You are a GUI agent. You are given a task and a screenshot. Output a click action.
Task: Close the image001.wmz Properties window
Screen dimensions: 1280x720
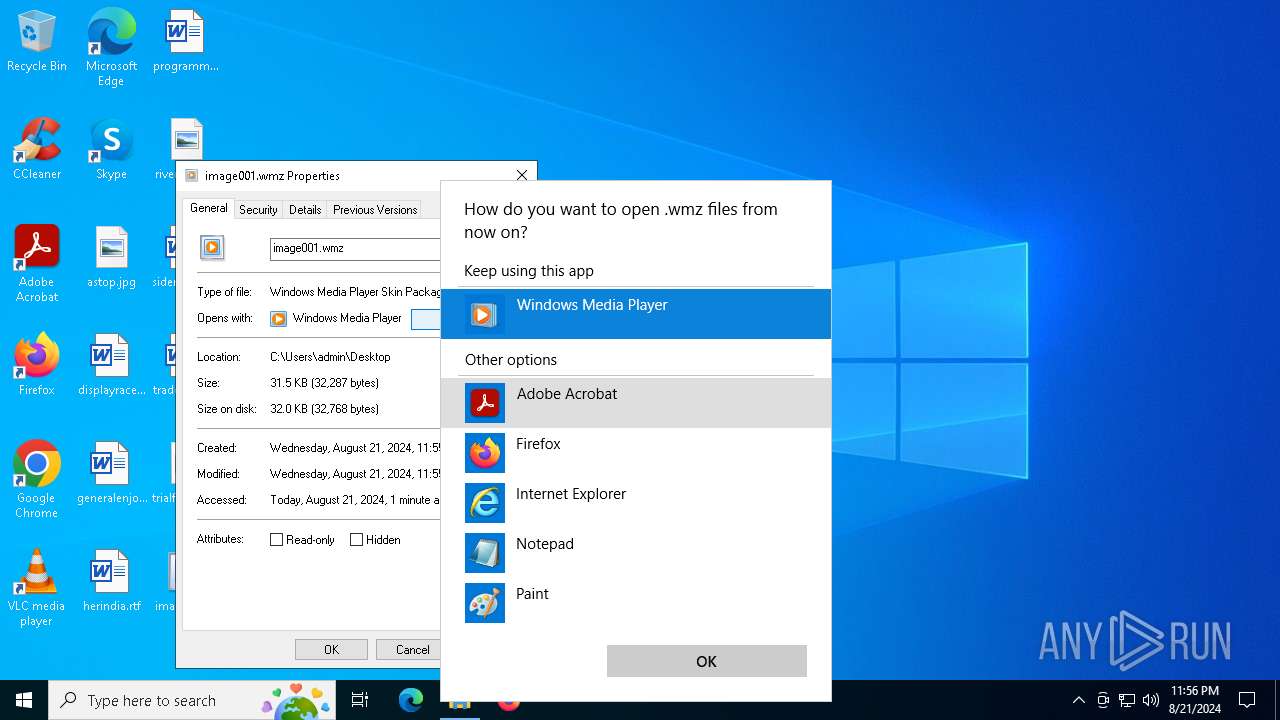521,175
